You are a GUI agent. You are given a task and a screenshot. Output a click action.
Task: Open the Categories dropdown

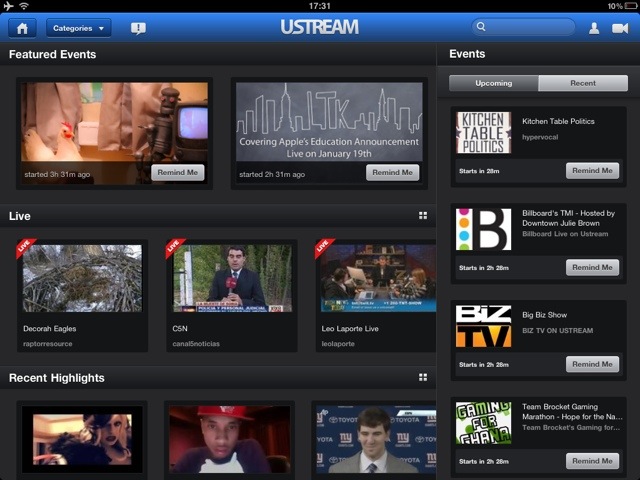(78, 28)
